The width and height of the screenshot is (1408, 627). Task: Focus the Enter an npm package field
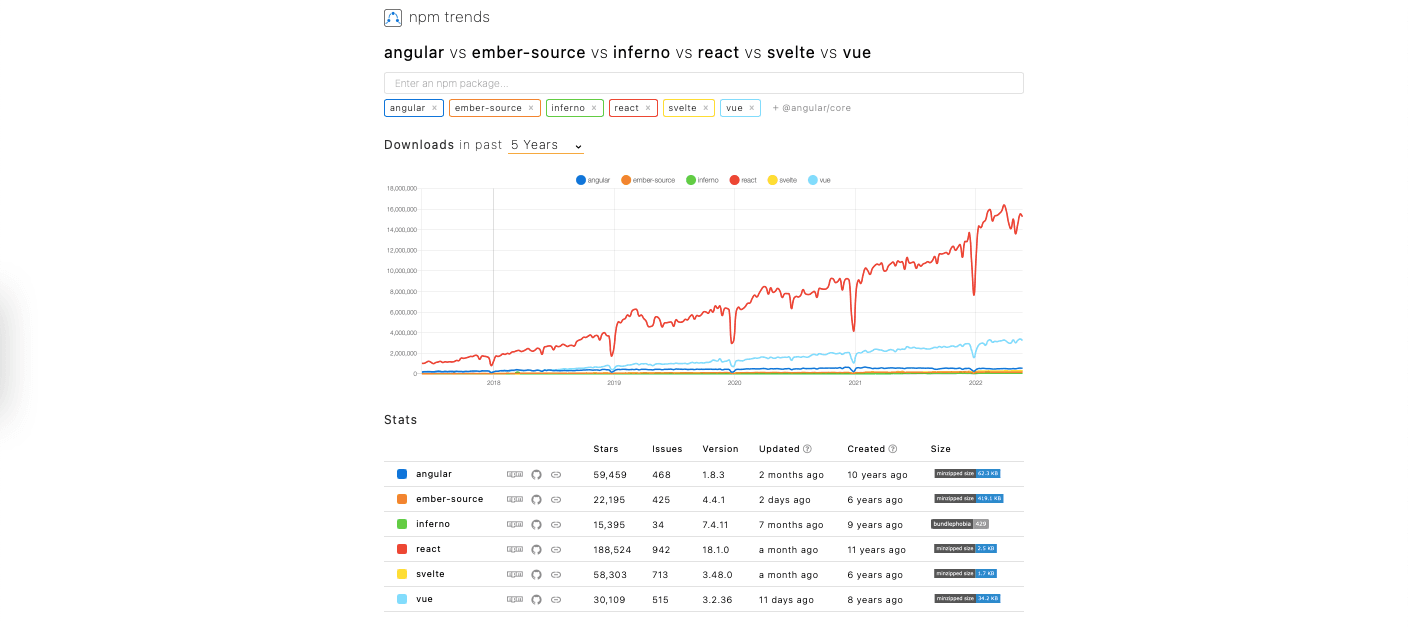[x=704, y=83]
